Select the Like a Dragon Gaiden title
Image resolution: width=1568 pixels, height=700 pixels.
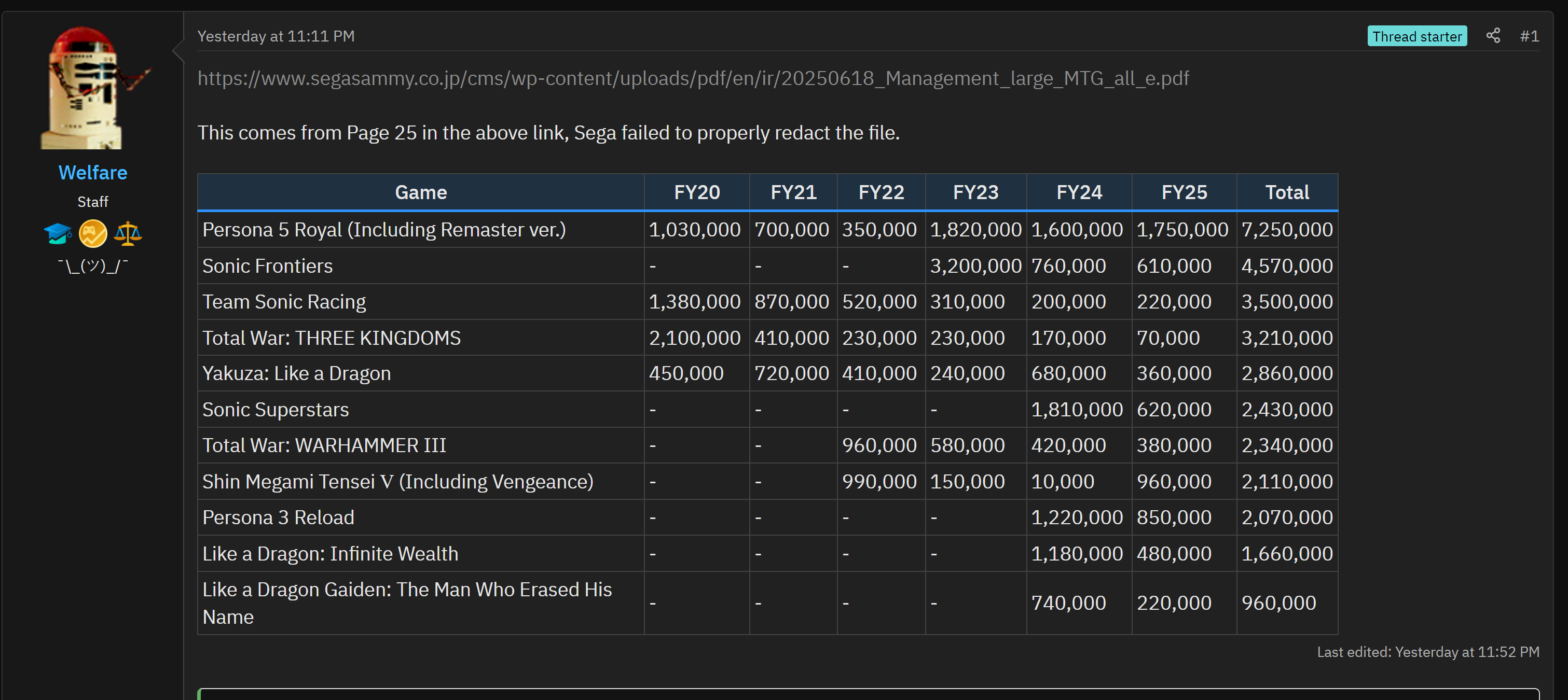(407, 603)
